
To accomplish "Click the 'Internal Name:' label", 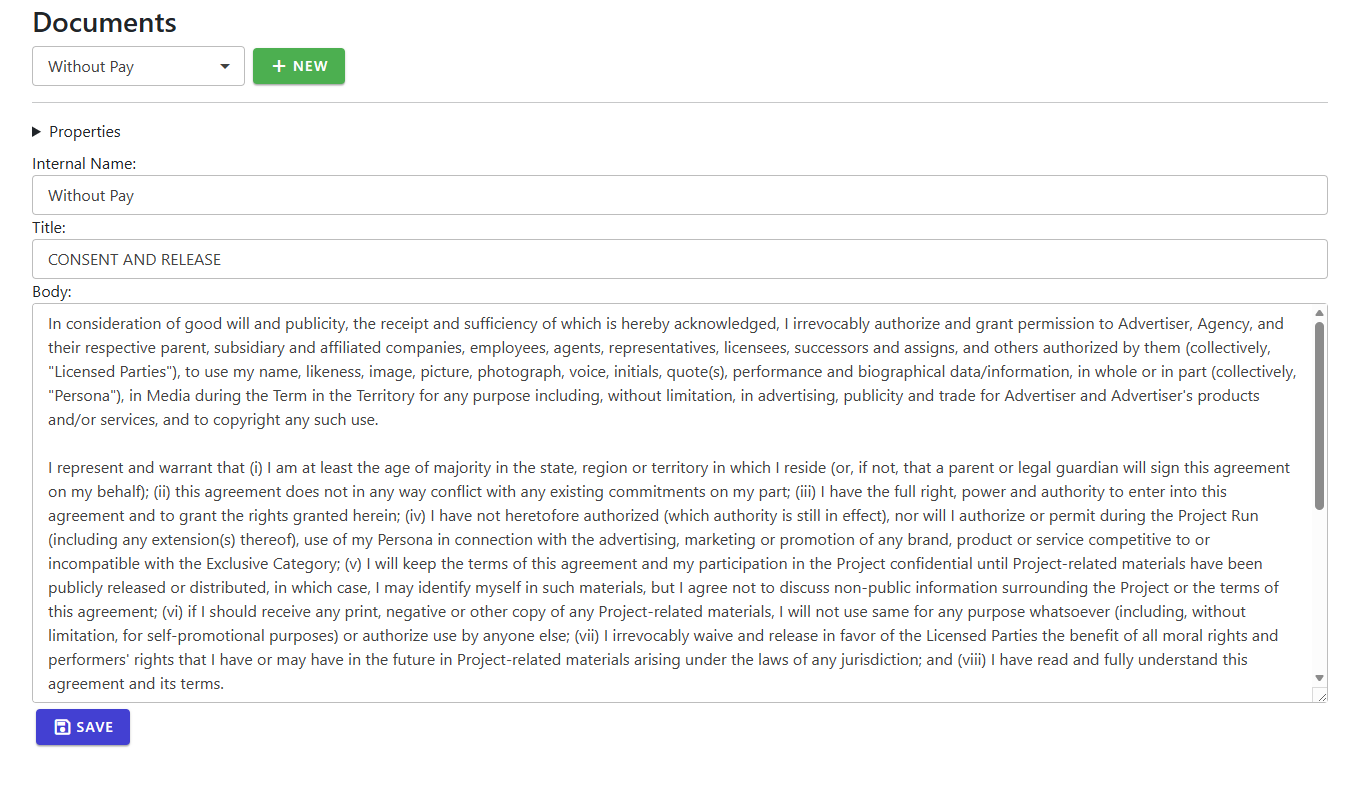I will point(84,163).
